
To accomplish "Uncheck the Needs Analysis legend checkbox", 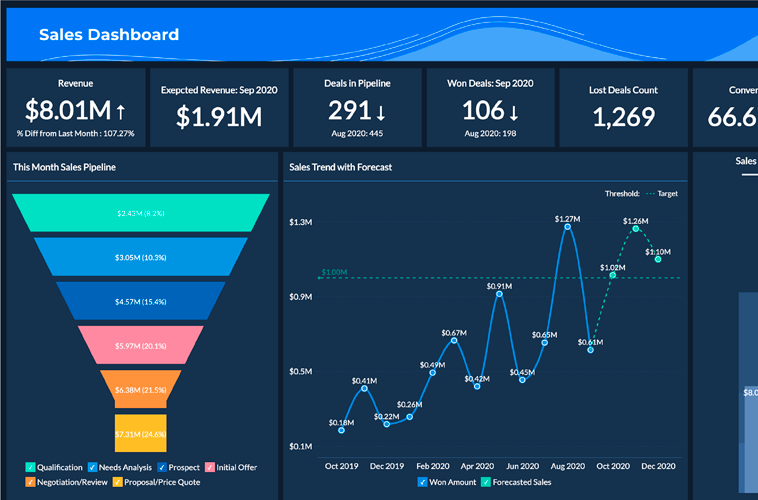I will tap(93, 467).
